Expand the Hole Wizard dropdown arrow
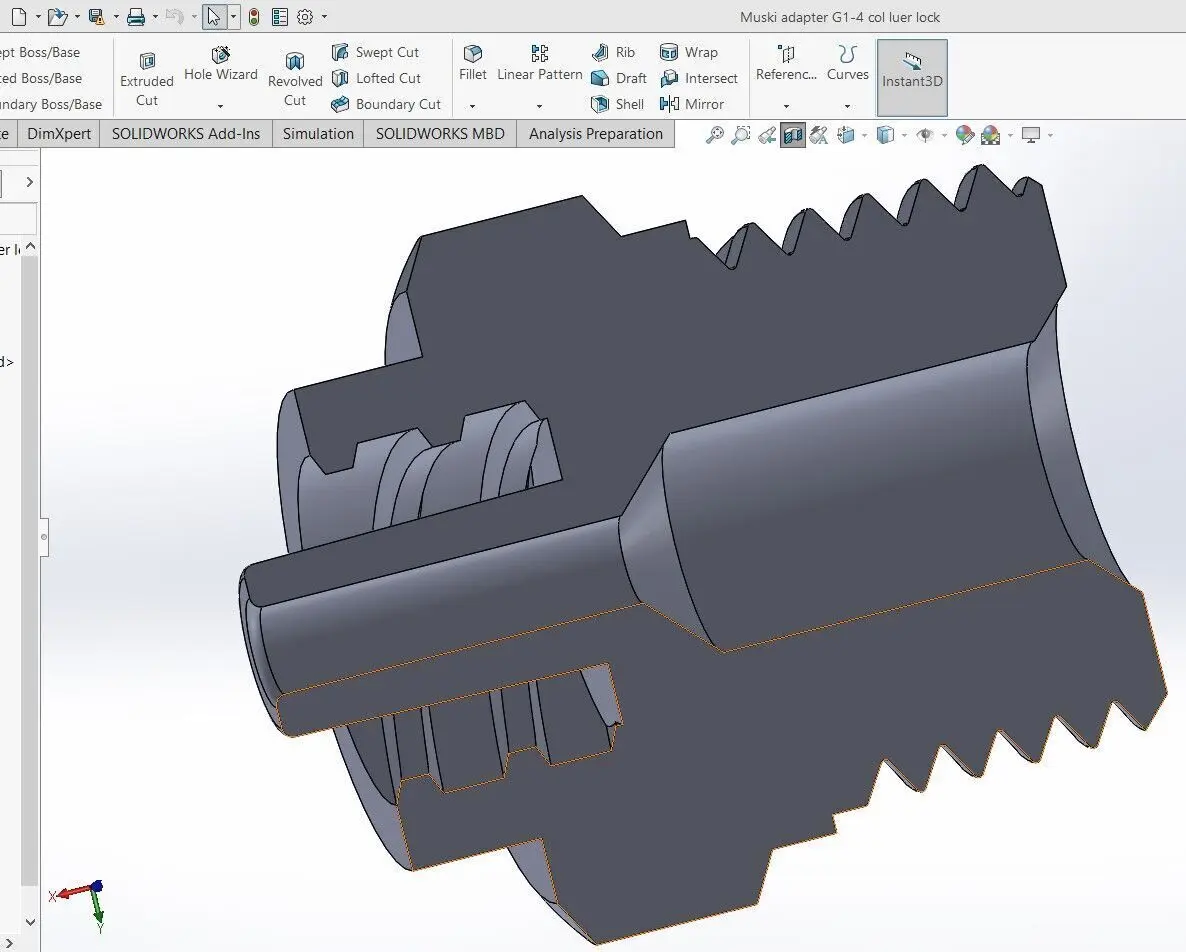1186x952 pixels. (x=220, y=106)
